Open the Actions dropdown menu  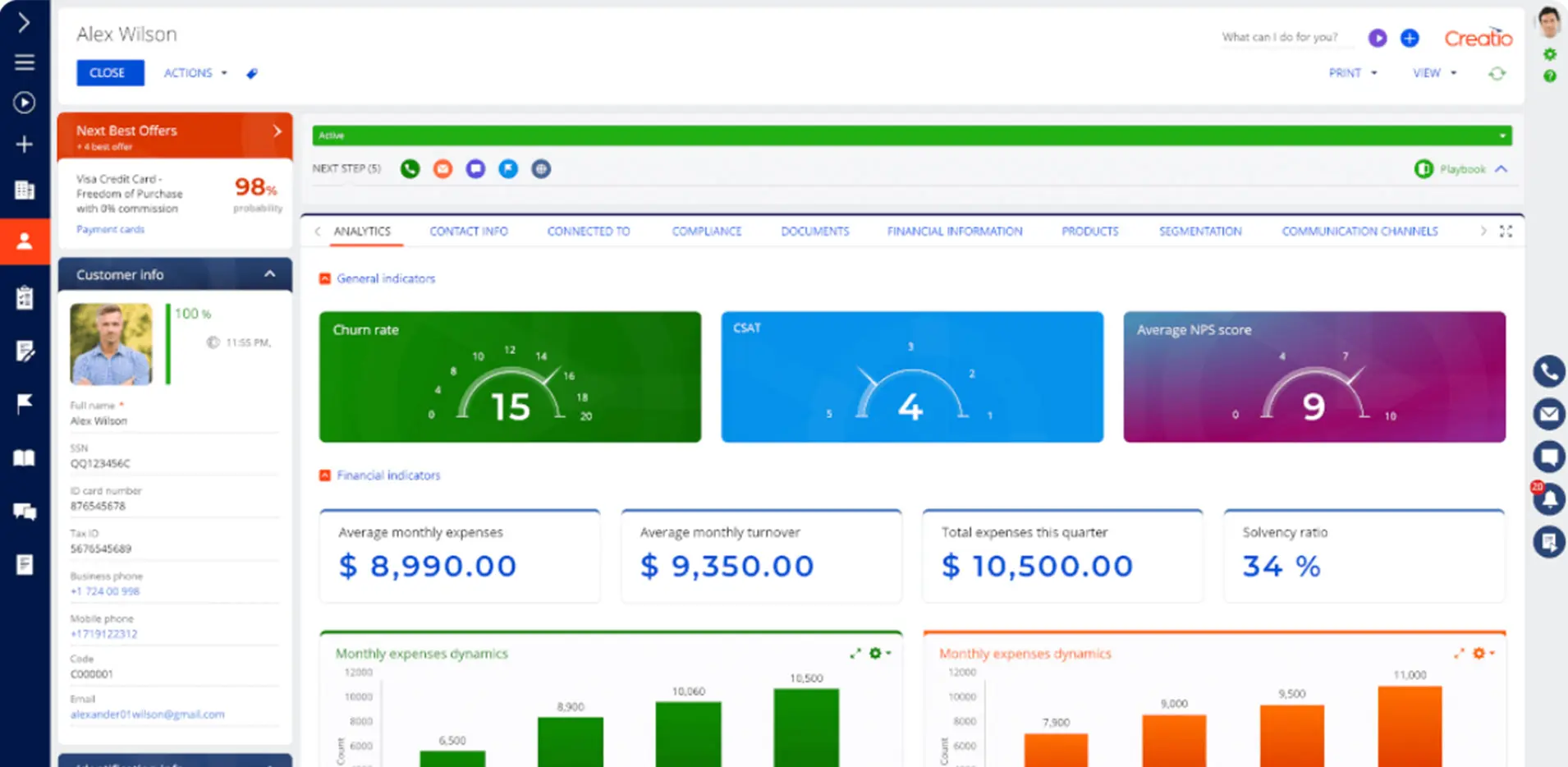195,73
